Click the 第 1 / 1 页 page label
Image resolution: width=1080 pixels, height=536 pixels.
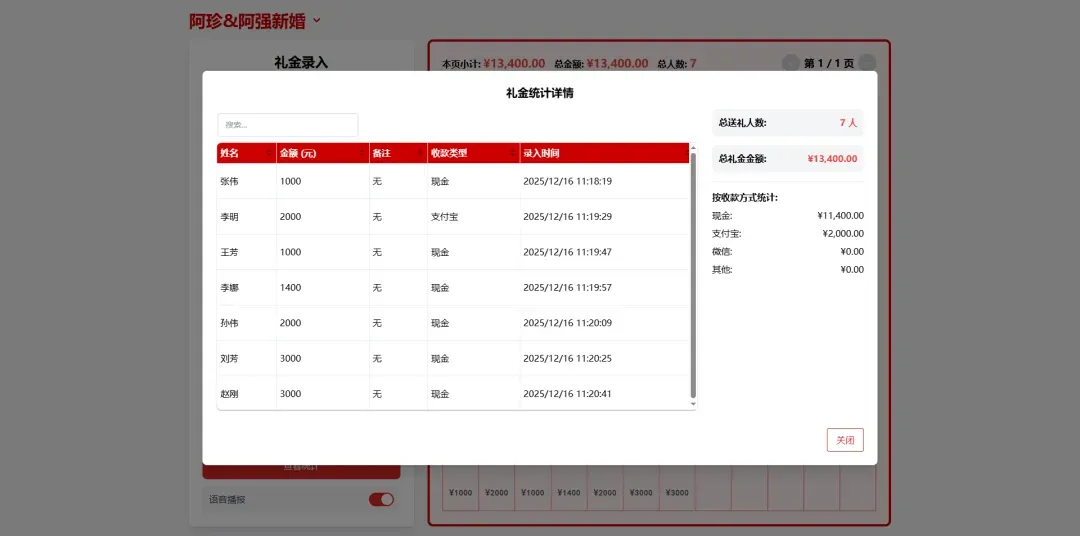point(829,63)
